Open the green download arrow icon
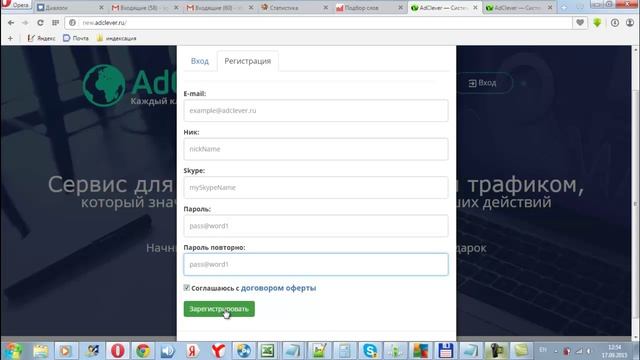 [x=597, y=23]
